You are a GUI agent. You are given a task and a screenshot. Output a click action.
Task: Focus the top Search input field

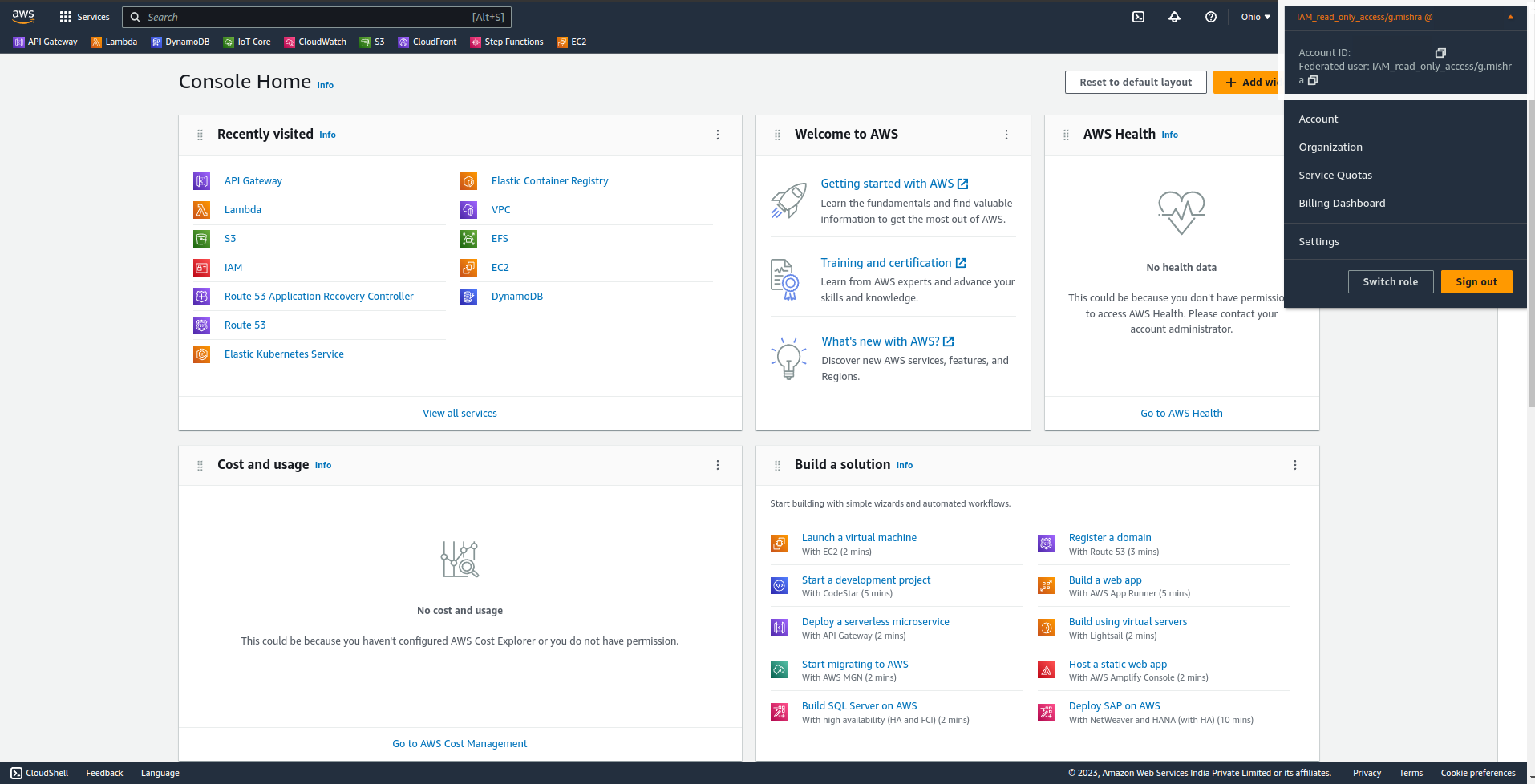click(x=317, y=17)
